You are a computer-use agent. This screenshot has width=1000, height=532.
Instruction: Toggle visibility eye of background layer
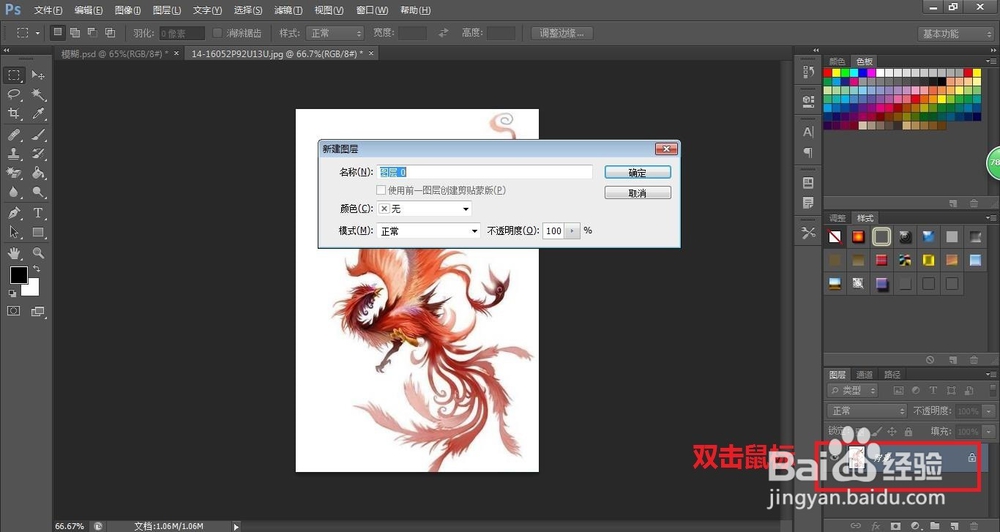click(x=834, y=457)
